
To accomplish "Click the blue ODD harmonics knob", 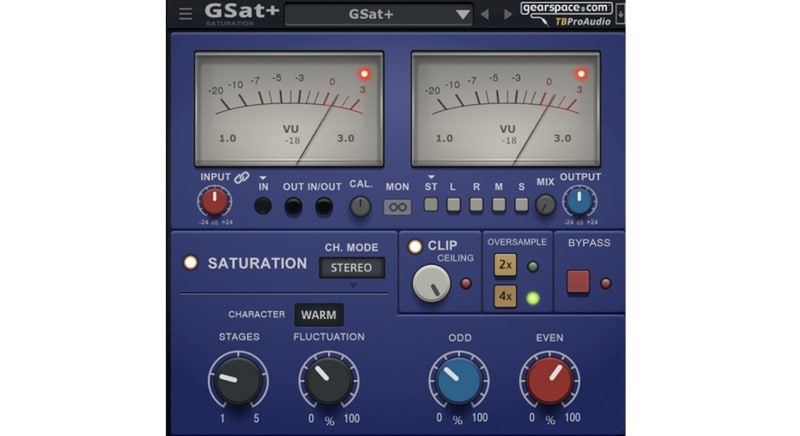I will tap(459, 381).
